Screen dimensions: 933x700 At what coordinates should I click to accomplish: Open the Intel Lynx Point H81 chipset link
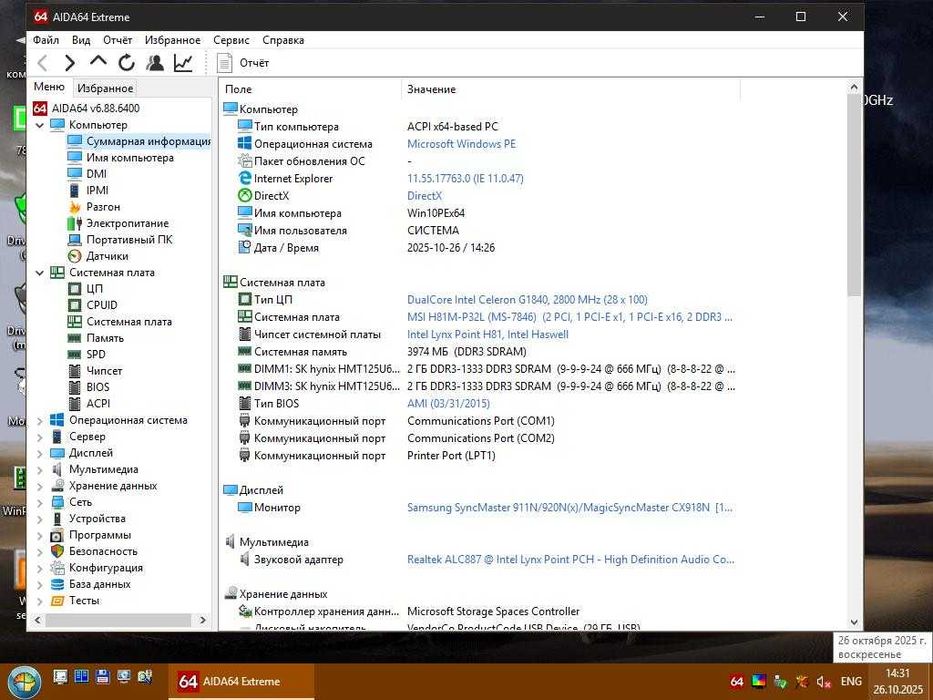click(x=487, y=334)
